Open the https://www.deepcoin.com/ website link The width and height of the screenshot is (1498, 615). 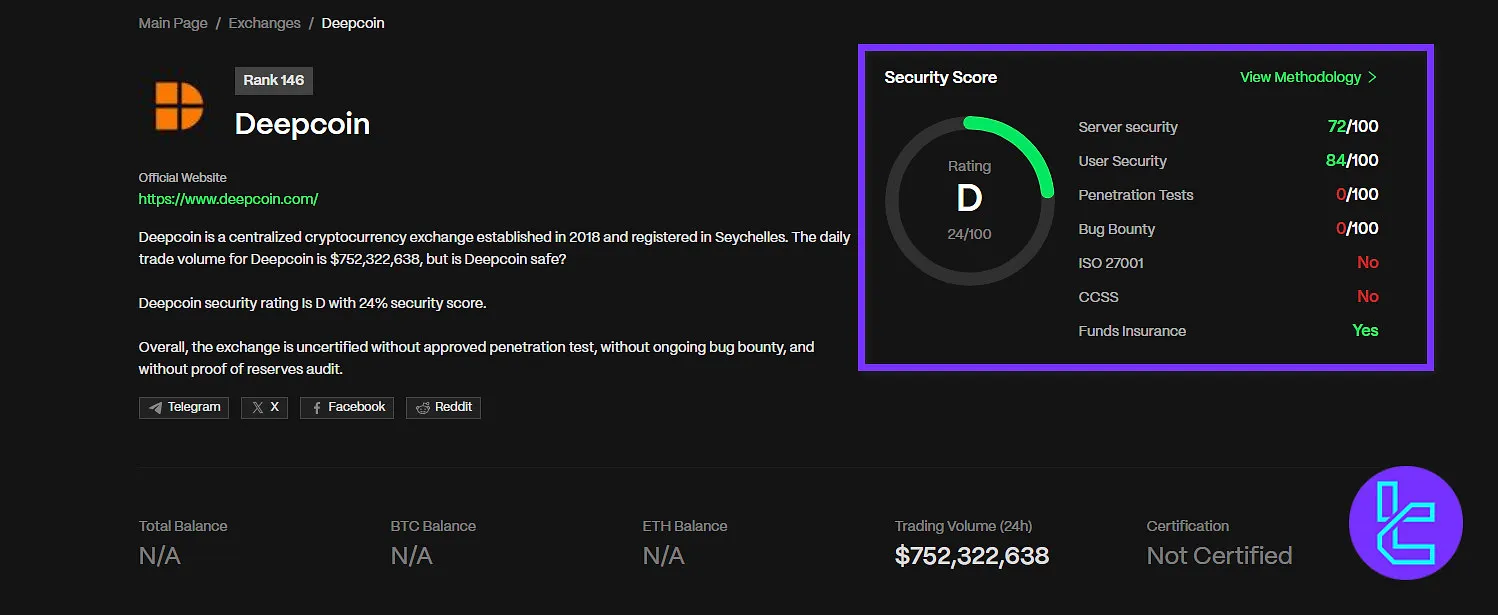[228, 199]
